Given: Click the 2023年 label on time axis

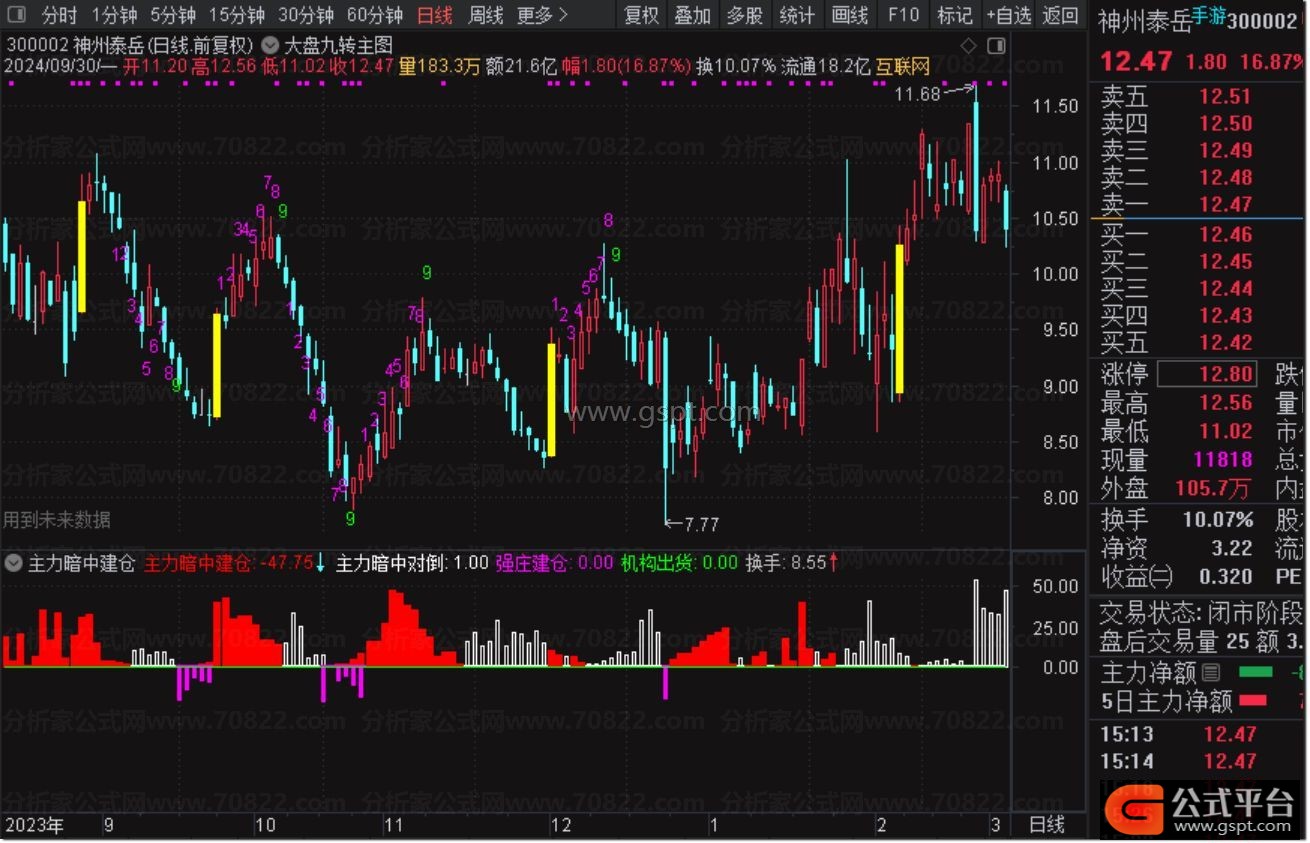Looking at the screenshot, I should 33,826.
